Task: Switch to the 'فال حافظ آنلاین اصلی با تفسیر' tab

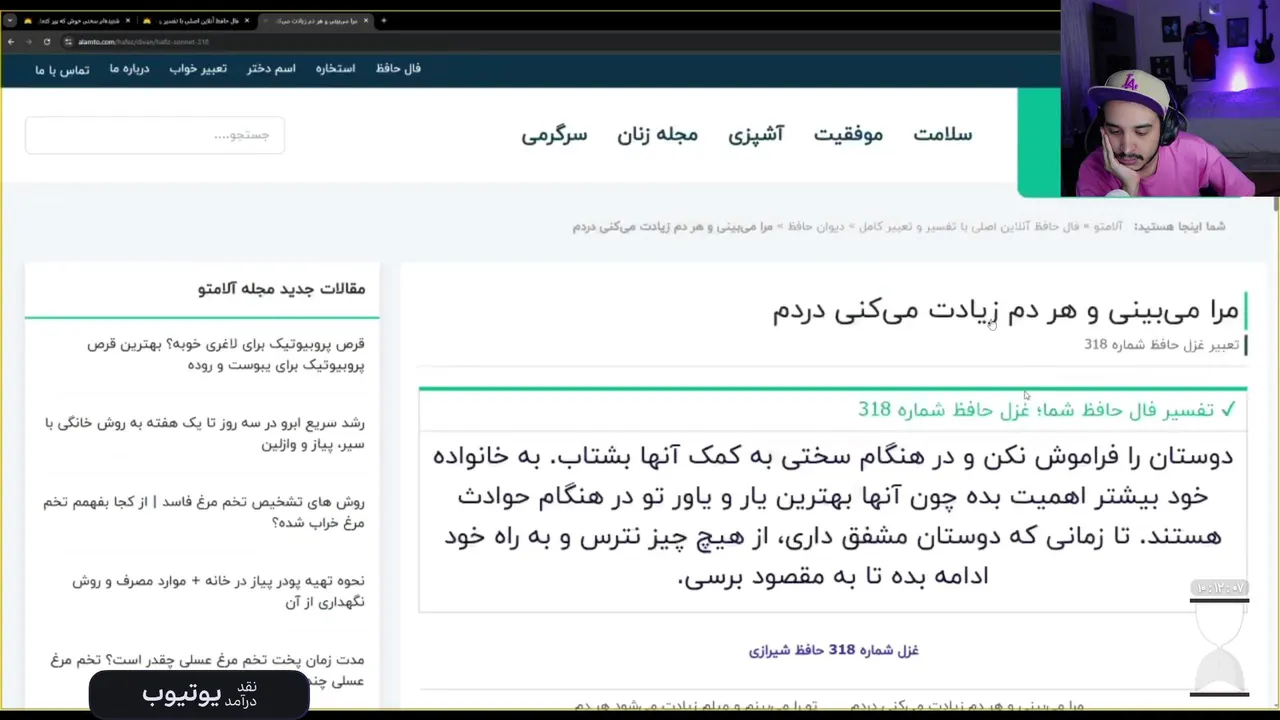Action: tap(197, 20)
